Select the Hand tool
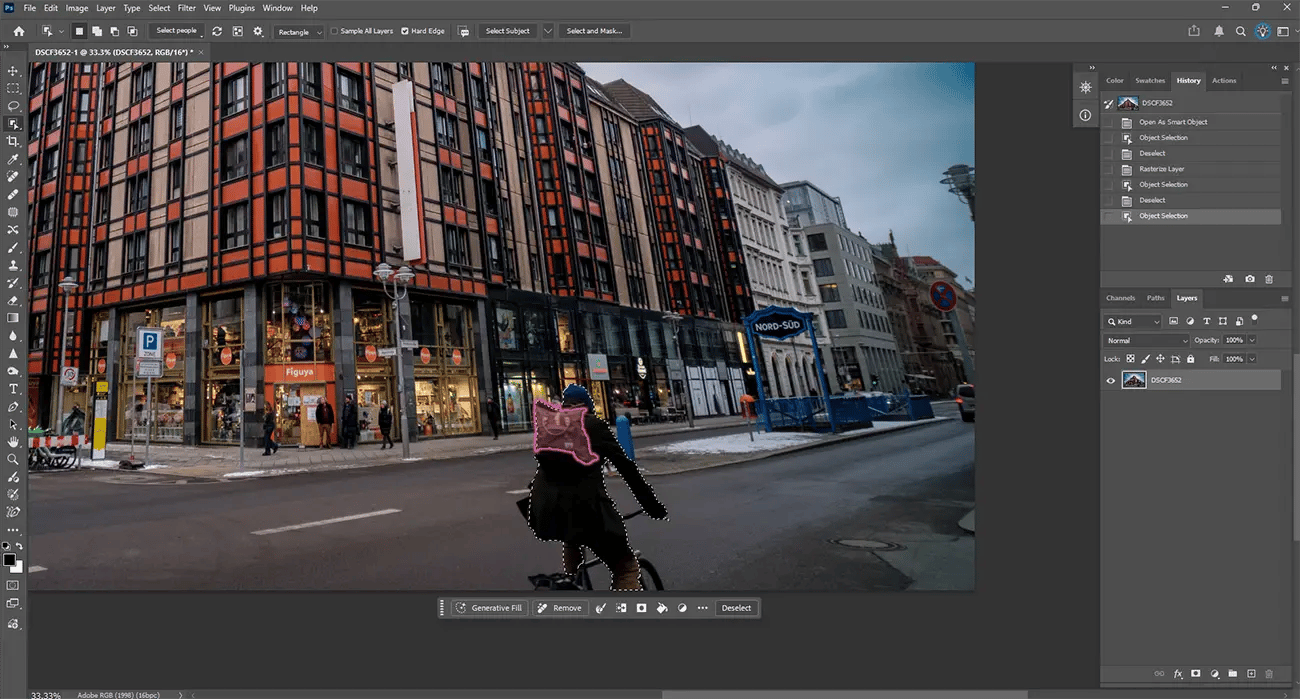 [x=13, y=441]
